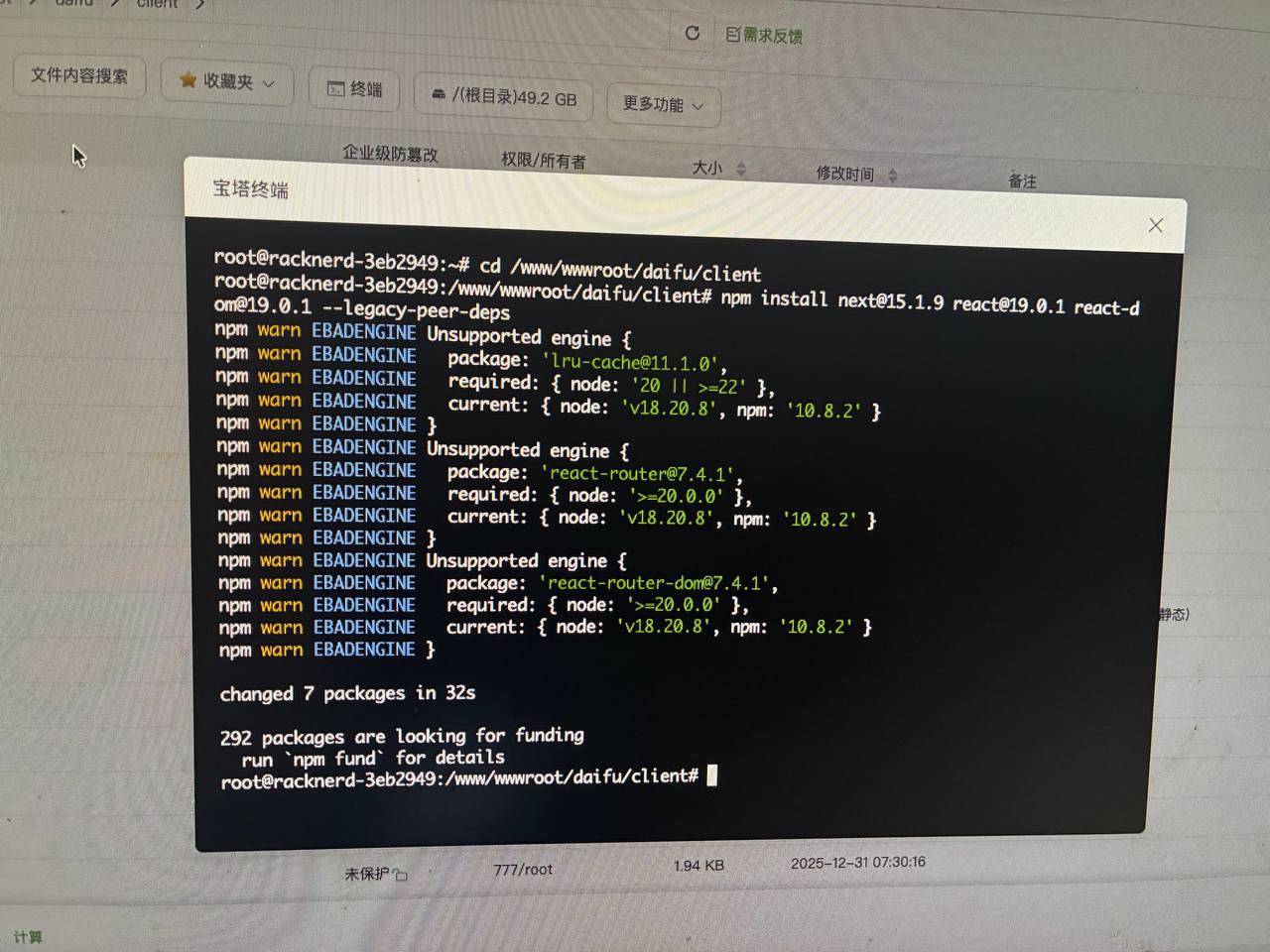Viewport: 1270px width, 952px height.
Task: Open the 更多功能 dropdown menu
Action: (663, 104)
